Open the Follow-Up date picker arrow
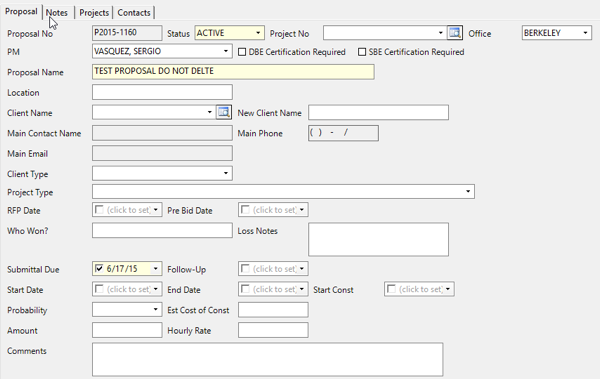The width and height of the screenshot is (600, 379). [x=302, y=268]
